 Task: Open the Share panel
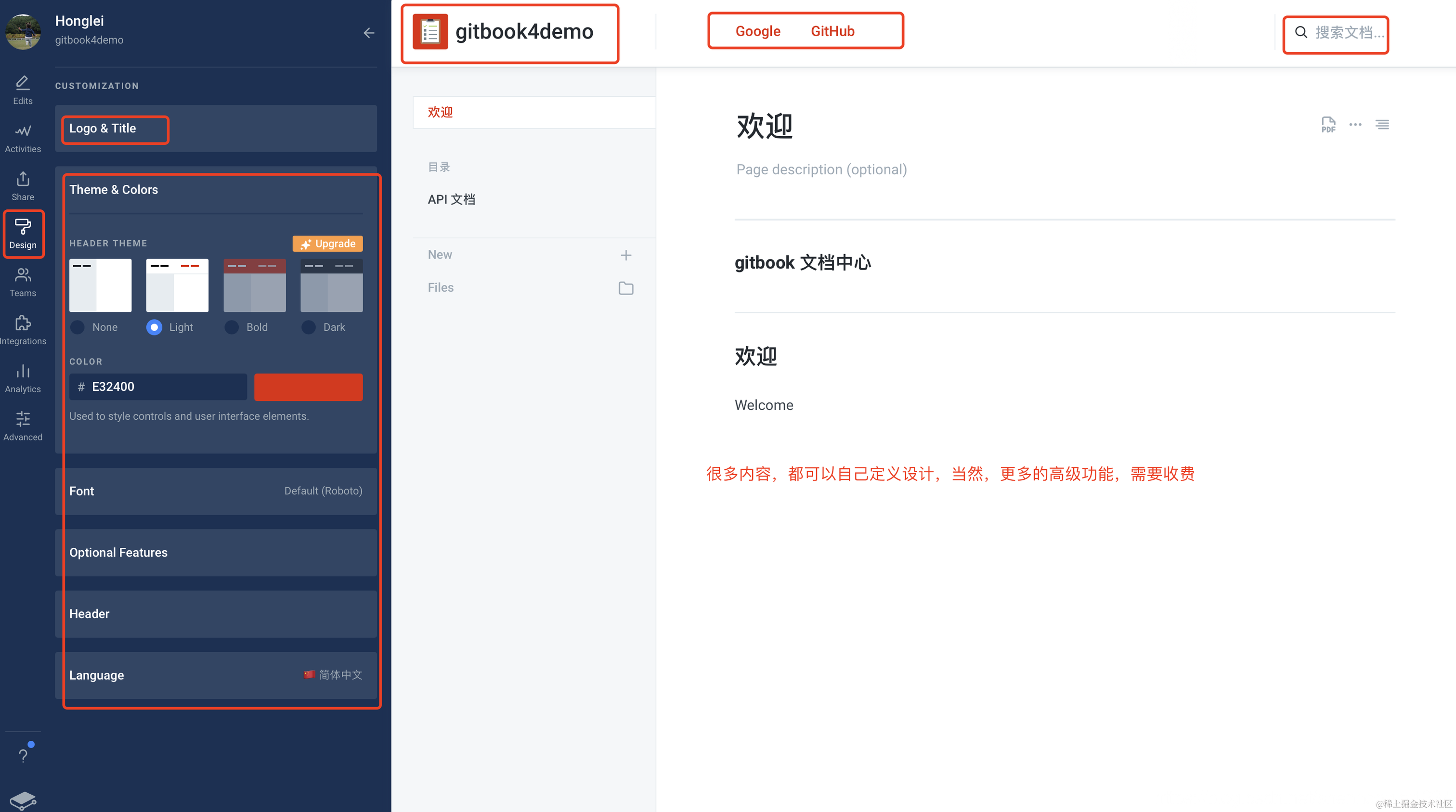click(x=23, y=185)
